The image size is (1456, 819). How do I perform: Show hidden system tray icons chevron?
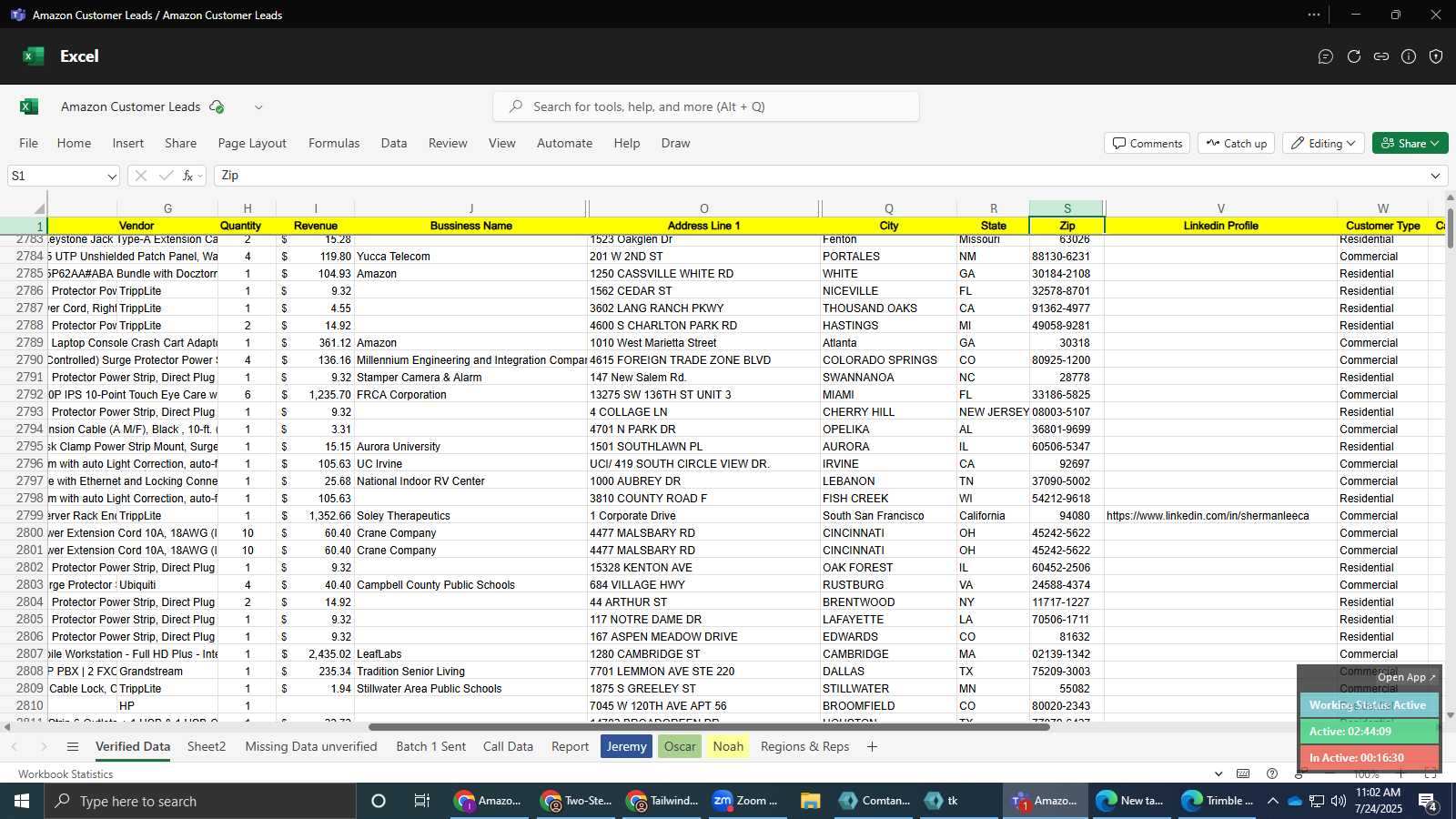click(1272, 801)
